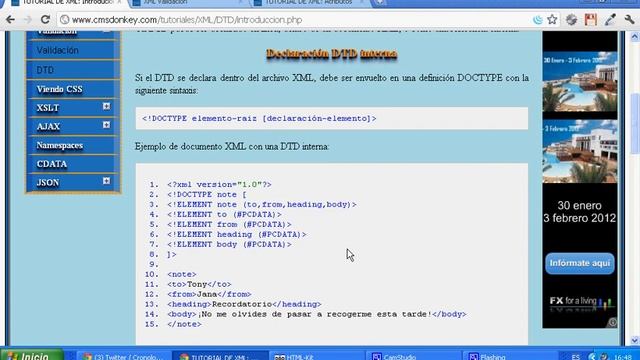Click the ES language indicator in tray
The image size is (640, 360).
[576, 357]
